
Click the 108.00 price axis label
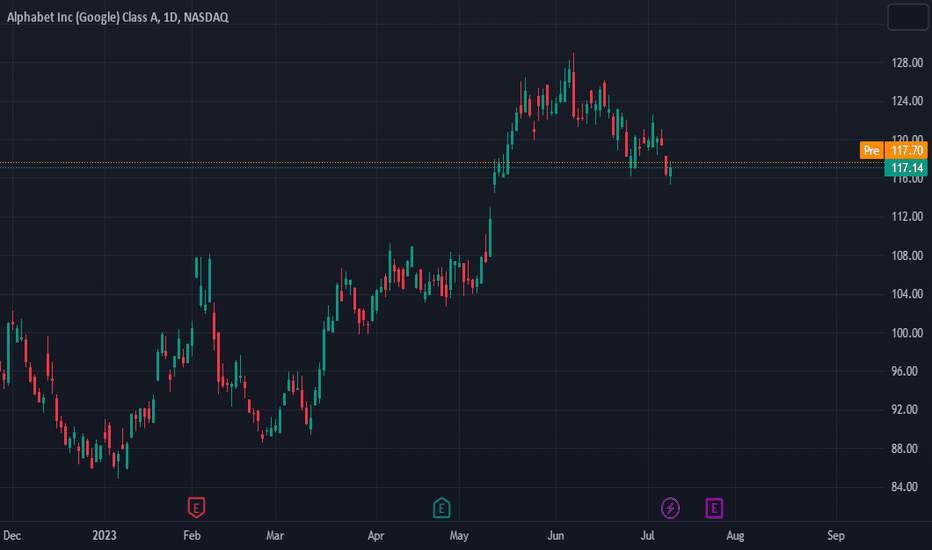[907, 256]
